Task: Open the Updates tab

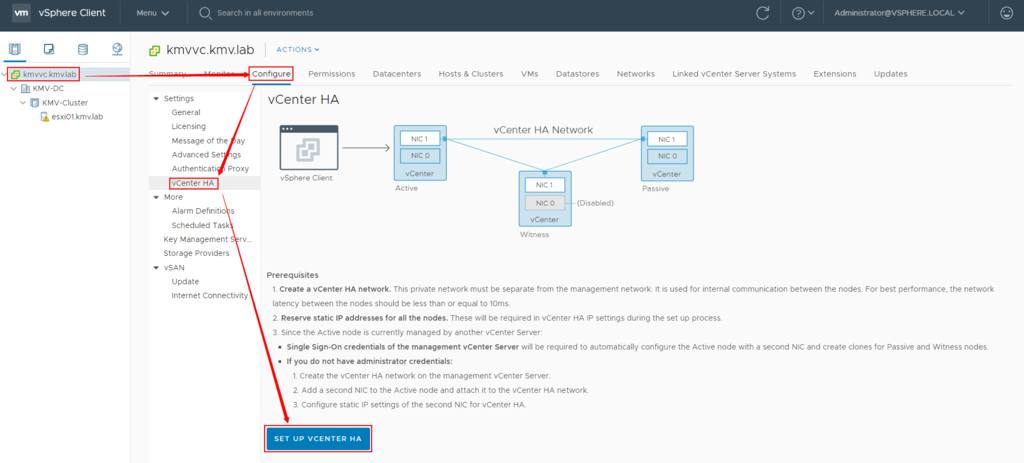Action: pyautogui.click(x=891, y=74)
